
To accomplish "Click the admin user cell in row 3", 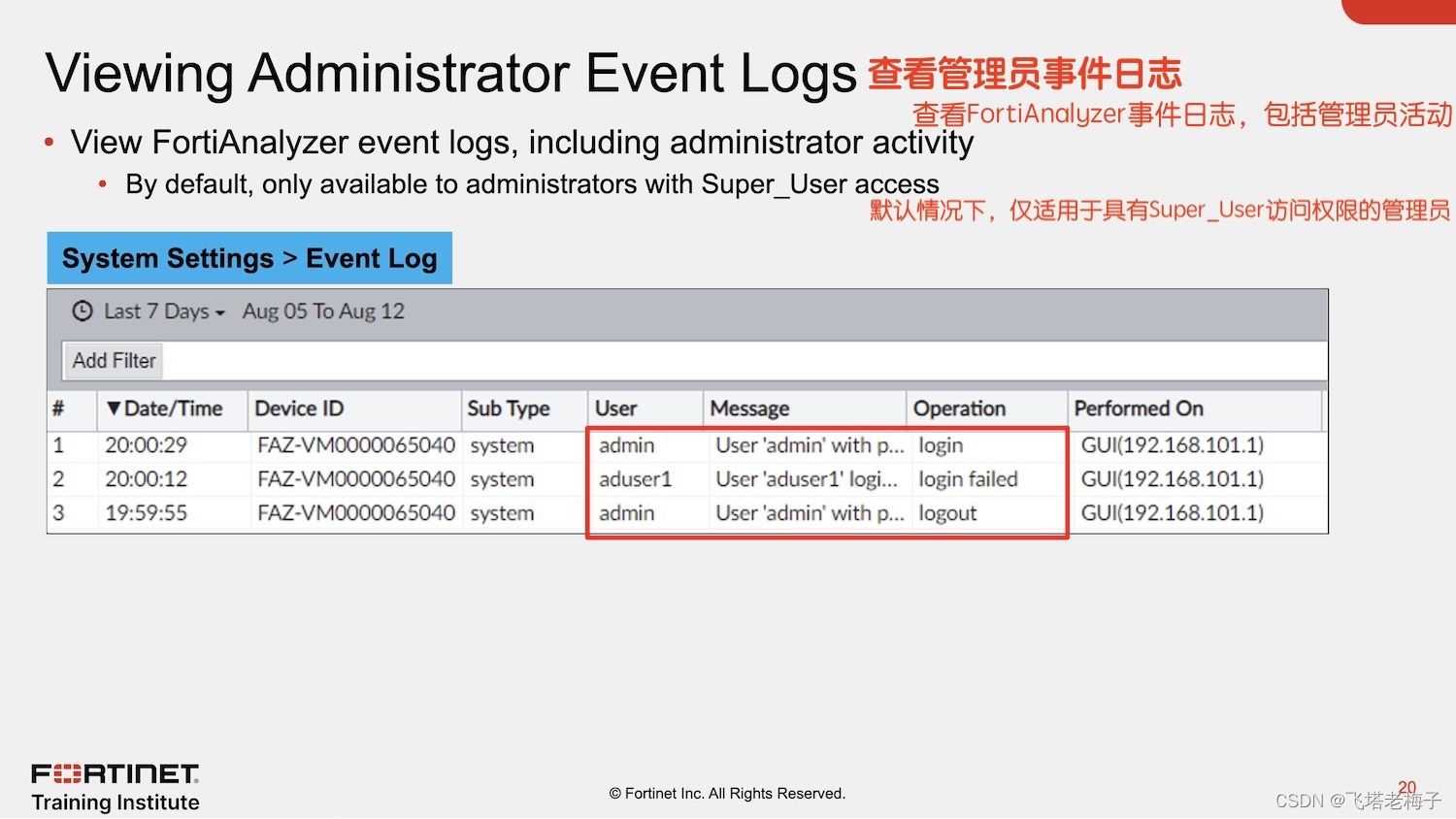I will point(626,513).
